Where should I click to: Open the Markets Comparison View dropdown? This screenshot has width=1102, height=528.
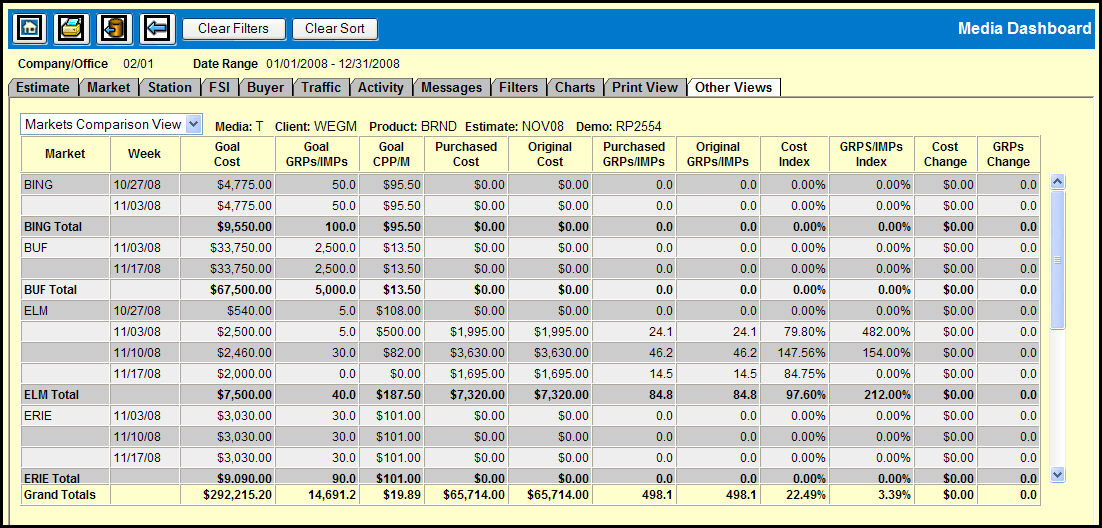[194, 124]
